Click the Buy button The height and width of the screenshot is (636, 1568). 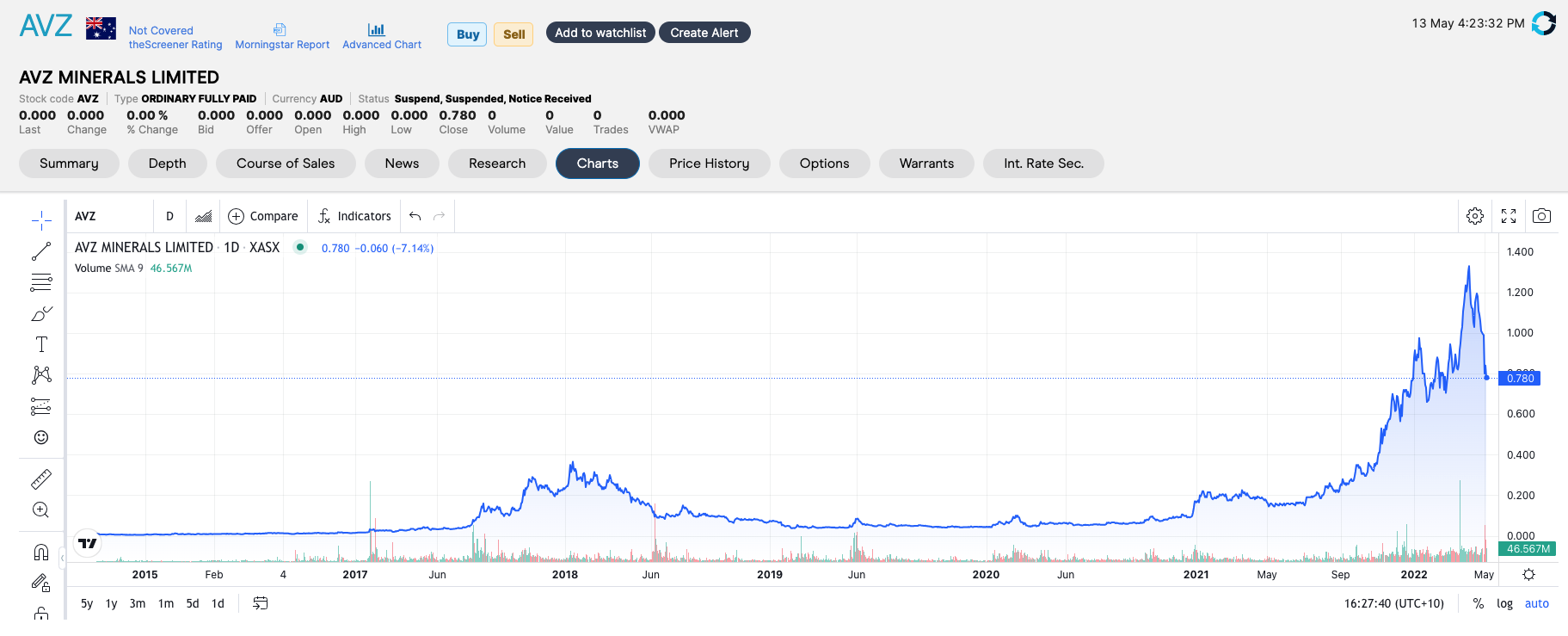[x=467, y=34]
